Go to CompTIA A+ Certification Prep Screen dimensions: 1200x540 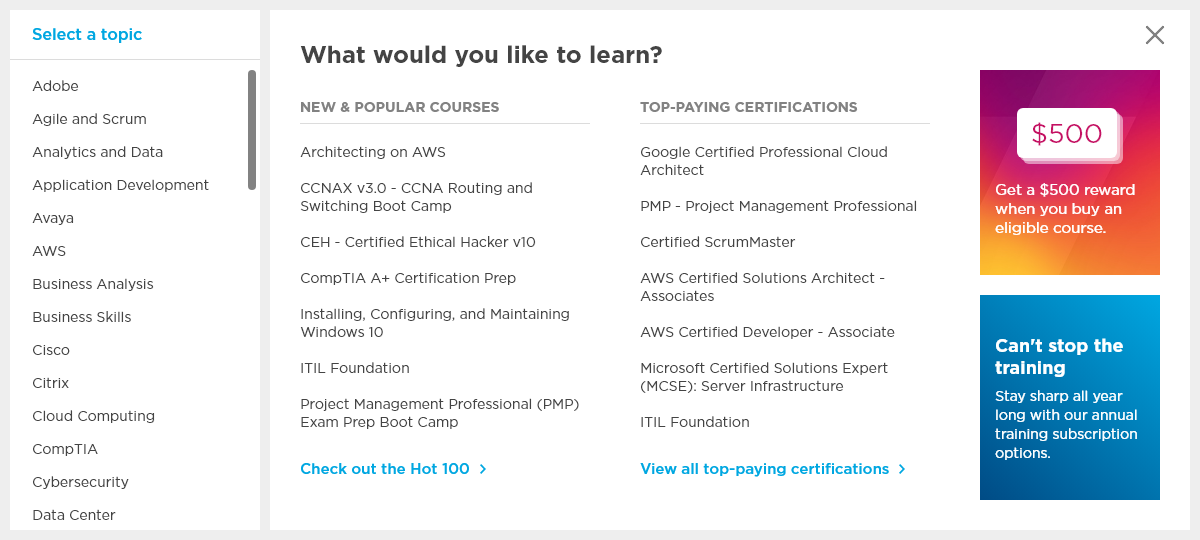408,278
